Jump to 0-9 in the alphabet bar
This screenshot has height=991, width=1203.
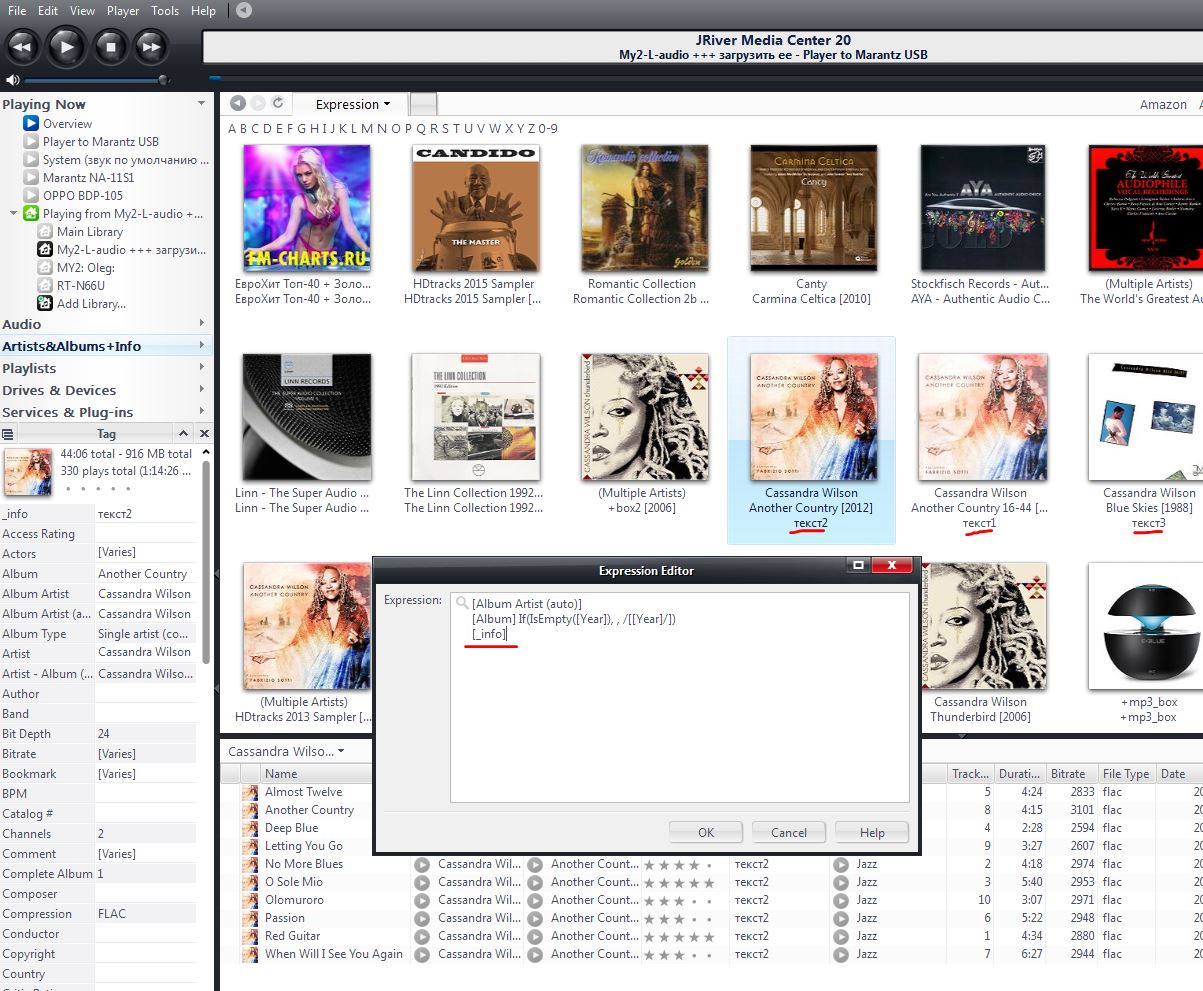[548, 128]
